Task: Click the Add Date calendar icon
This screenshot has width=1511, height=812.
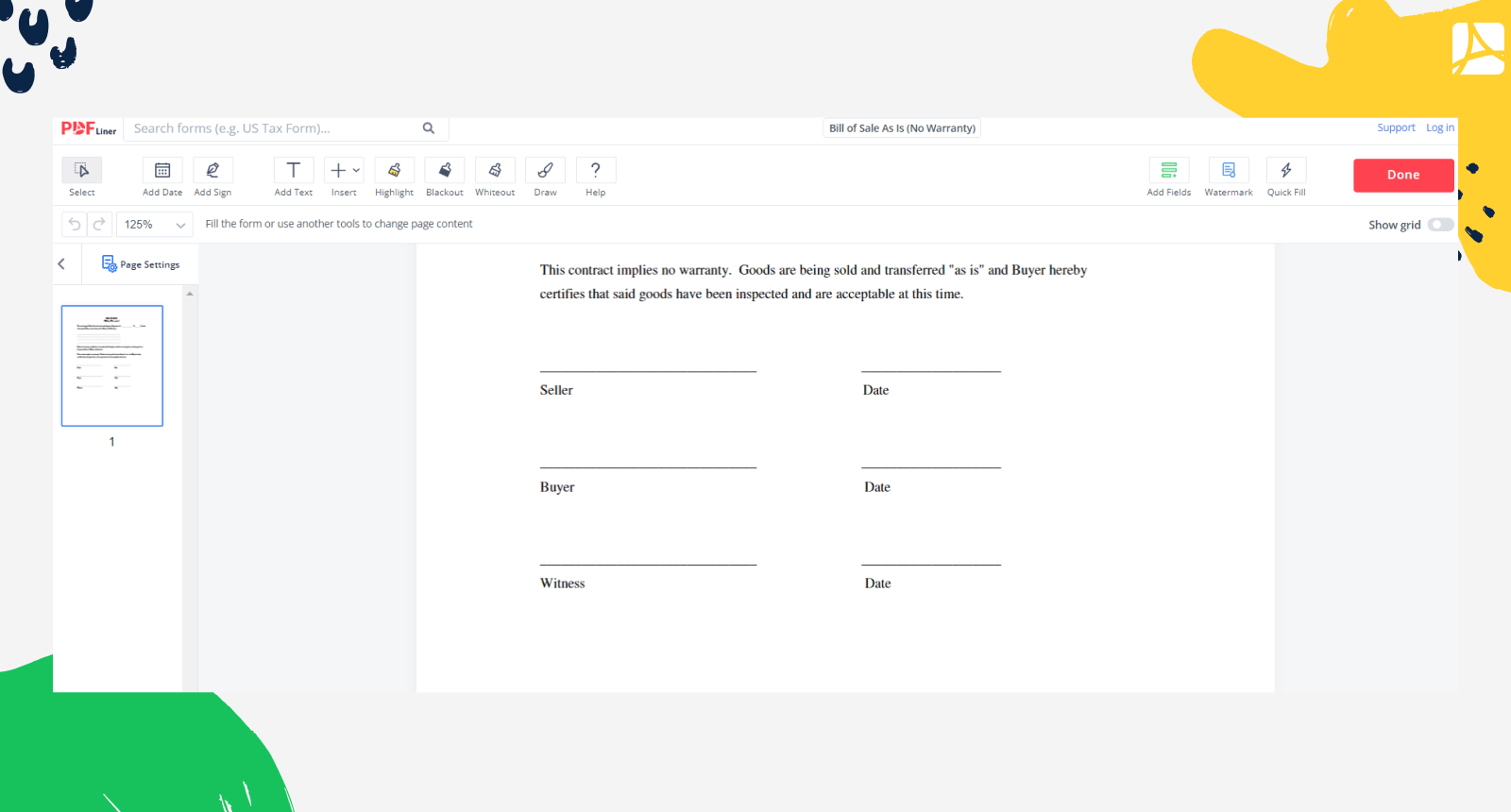Action: point(162,170)
